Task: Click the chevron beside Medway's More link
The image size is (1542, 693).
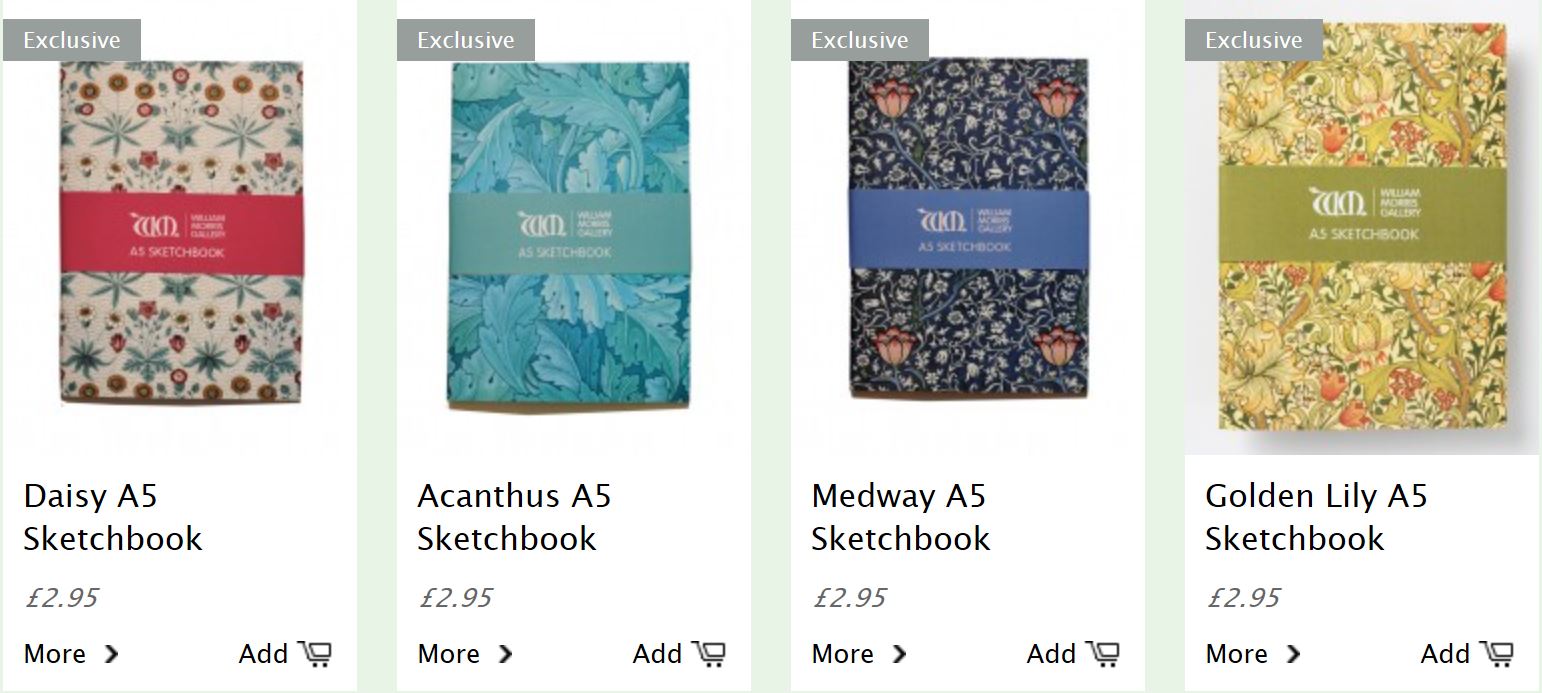Action: 899,654
